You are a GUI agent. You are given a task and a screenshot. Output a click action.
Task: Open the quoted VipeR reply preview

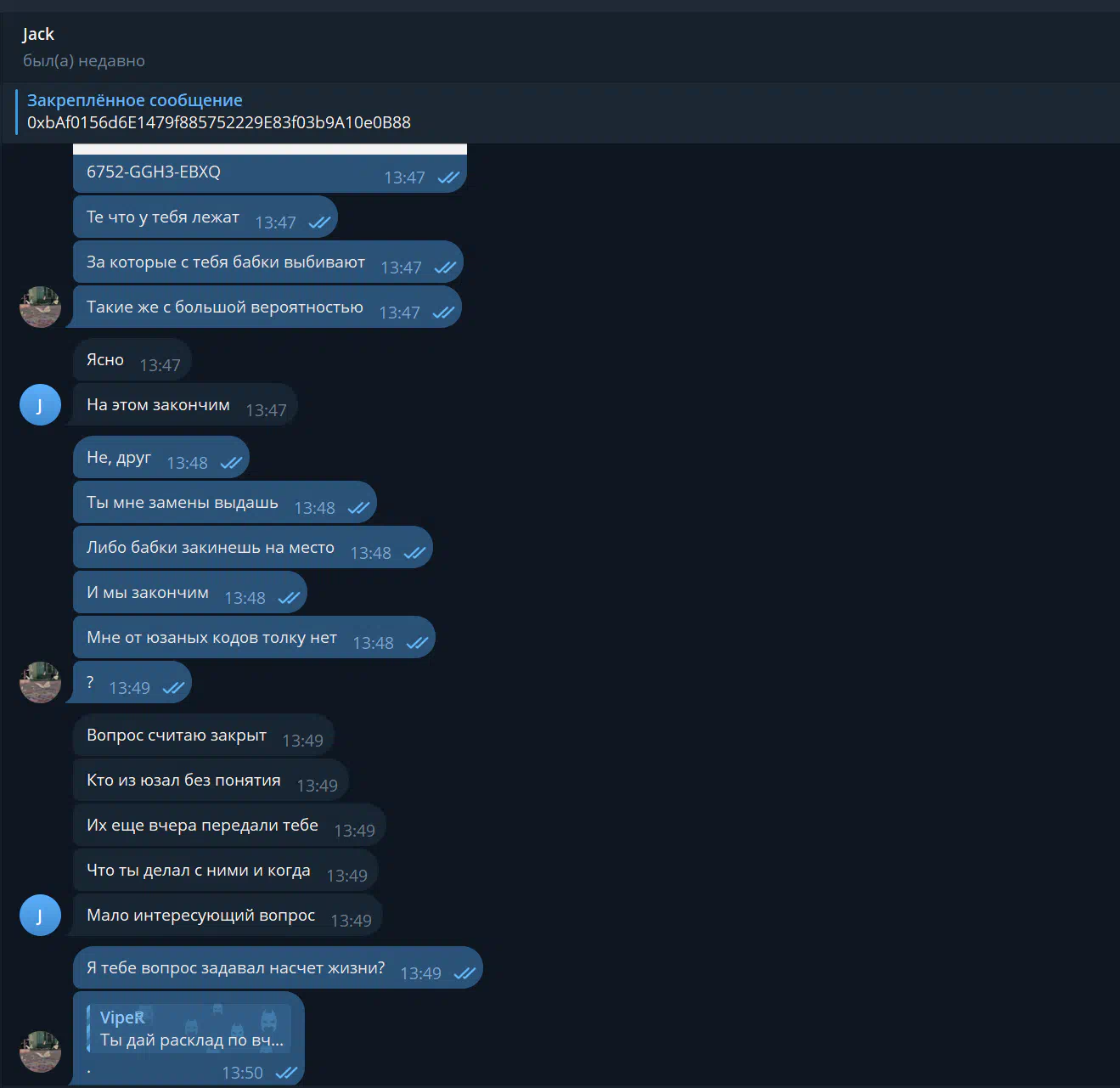189,1029
